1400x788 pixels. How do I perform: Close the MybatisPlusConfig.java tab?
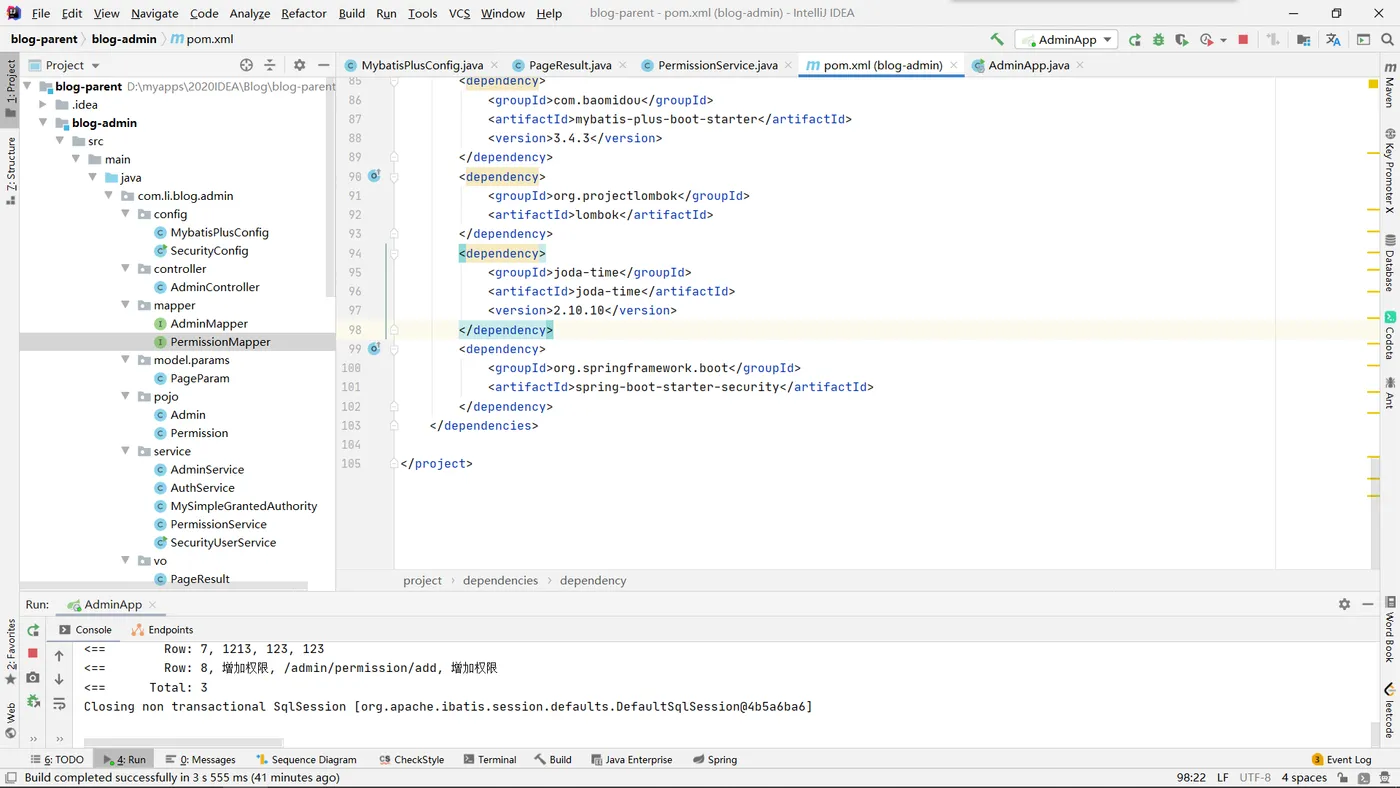click(494, 65)
